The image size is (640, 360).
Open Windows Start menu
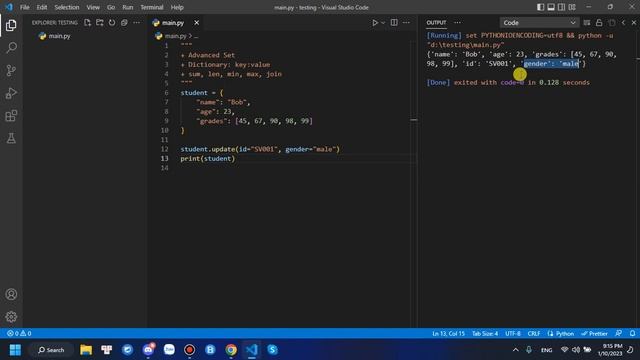point(15,350)
